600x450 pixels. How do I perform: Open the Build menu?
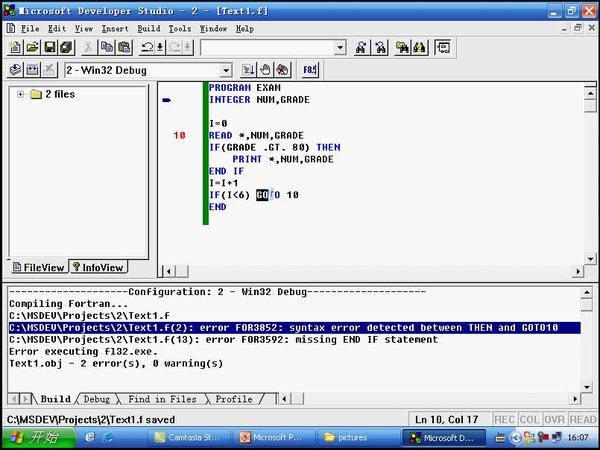[x=148, y=29]
